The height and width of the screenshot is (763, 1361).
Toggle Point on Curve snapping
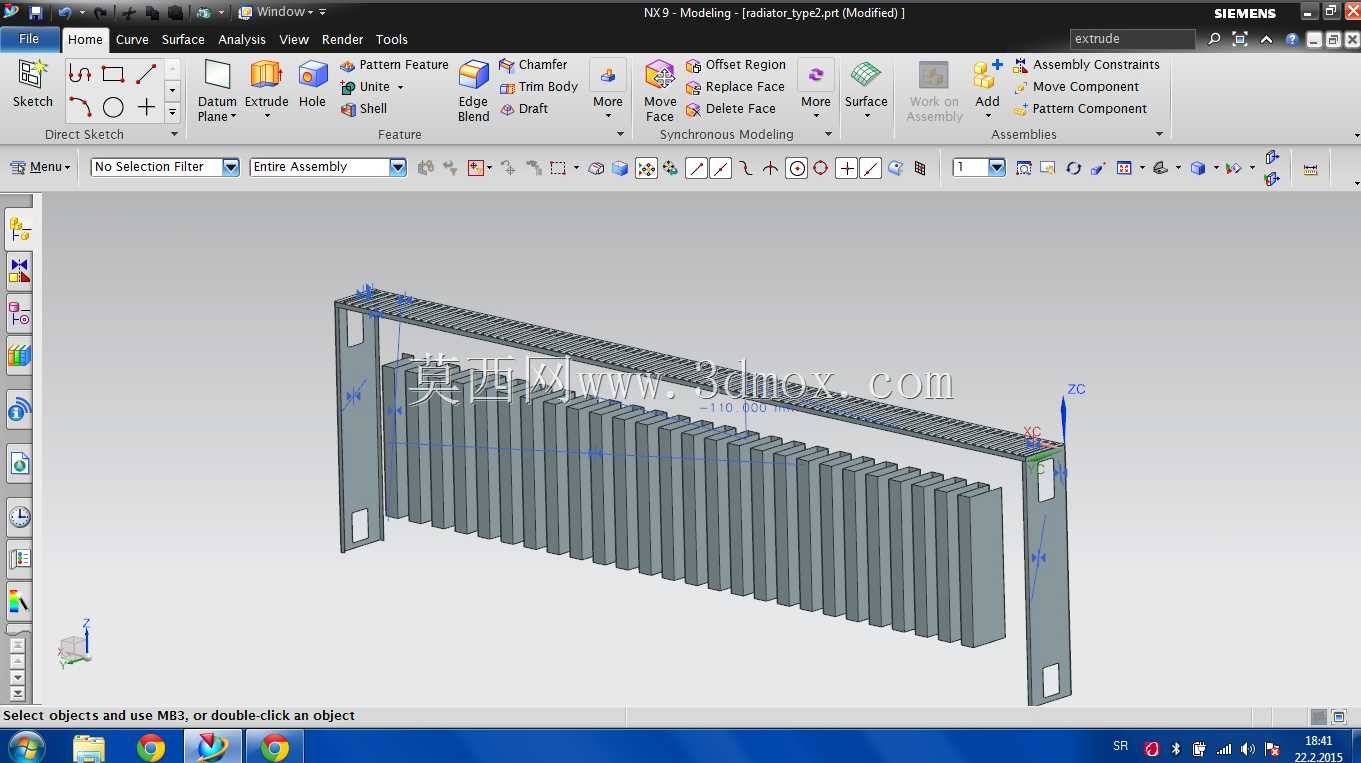[871, 168]
